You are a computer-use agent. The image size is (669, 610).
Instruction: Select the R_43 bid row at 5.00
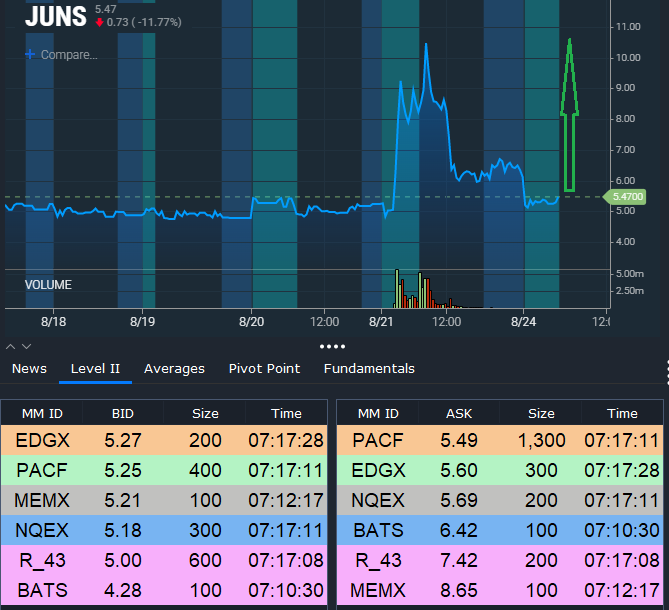[164, 560]
